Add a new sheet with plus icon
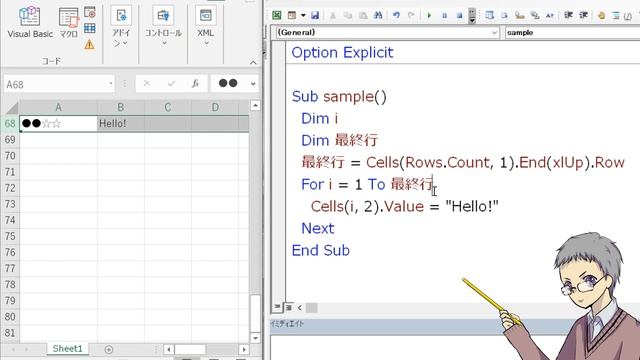This screenshot has height=360, width=640. point(109,349)
